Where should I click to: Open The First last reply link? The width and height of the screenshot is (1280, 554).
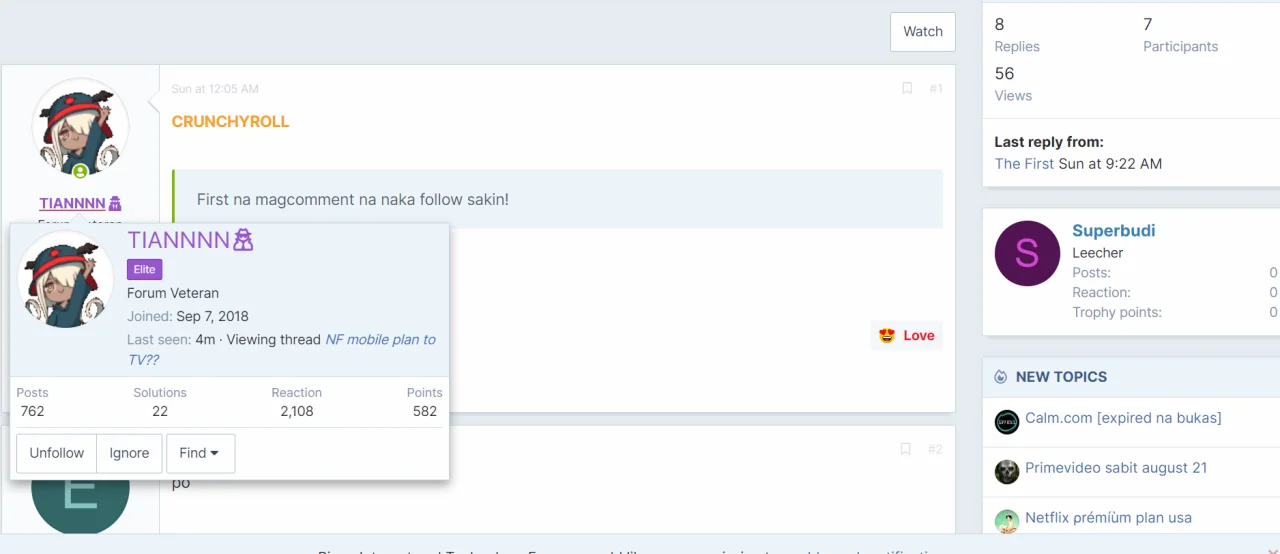tap(1024, 163)
